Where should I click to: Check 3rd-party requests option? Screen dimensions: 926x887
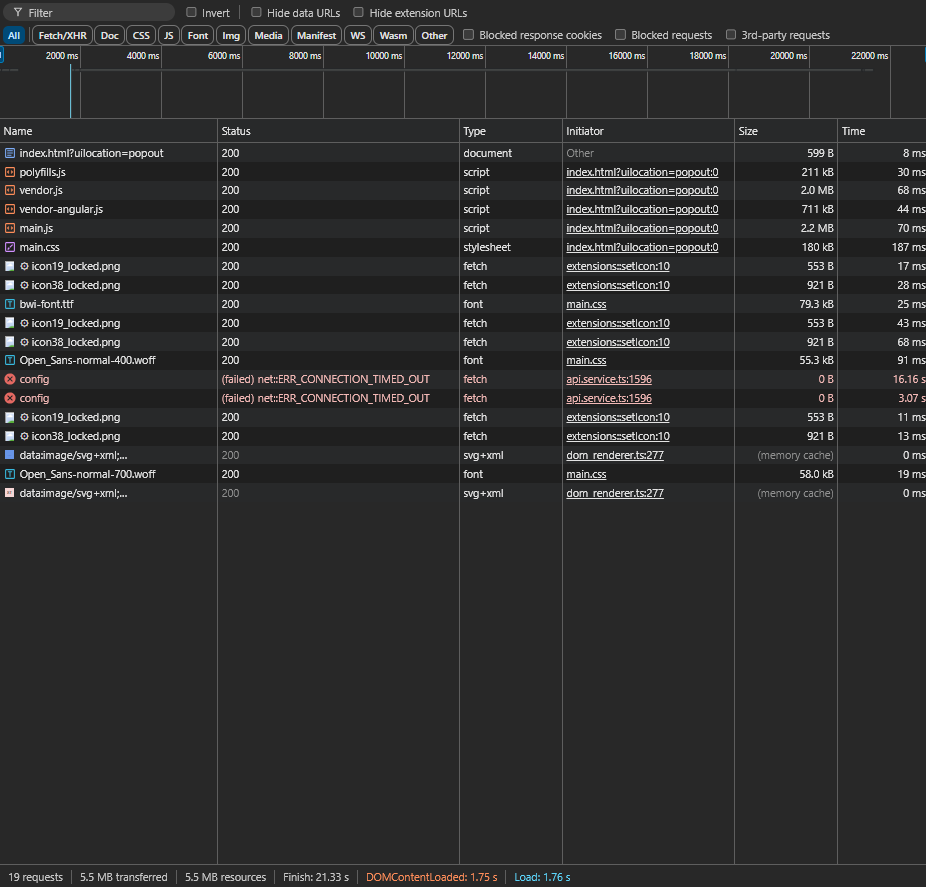point(731,34)
